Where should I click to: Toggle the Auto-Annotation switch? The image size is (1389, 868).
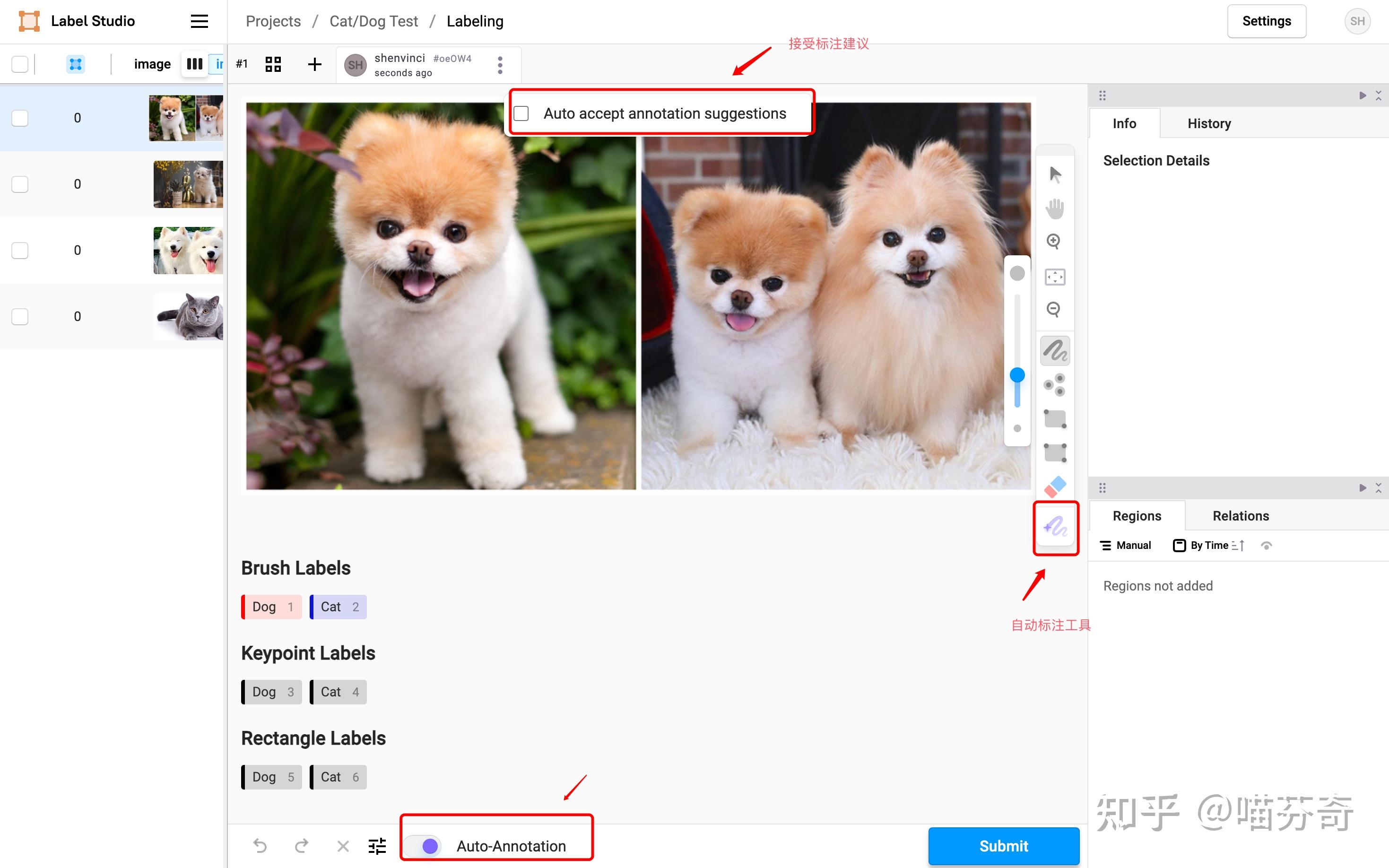(424, 846)
